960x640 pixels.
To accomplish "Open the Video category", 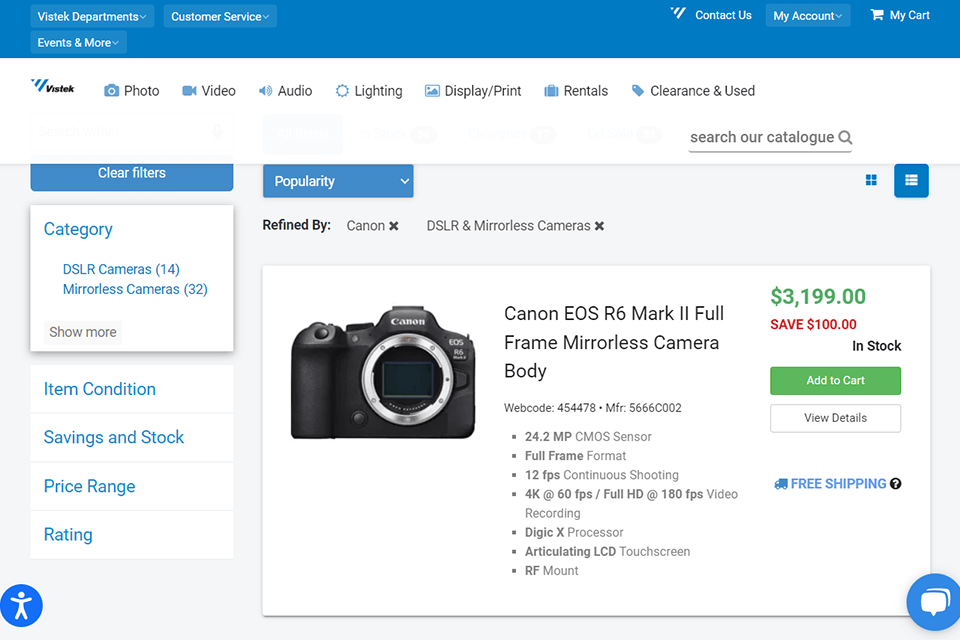I will tap(209, 91).
